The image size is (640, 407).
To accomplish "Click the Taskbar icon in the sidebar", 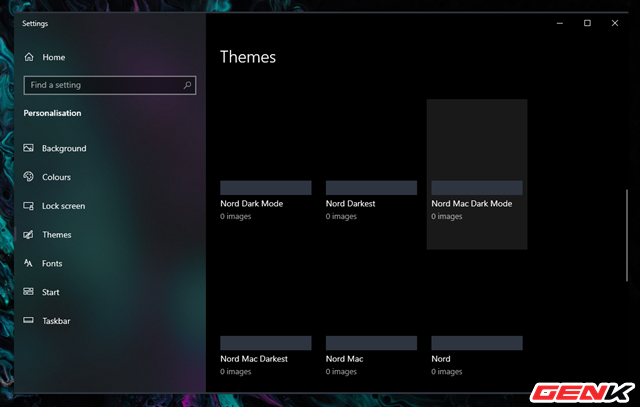I will [29, 321].
